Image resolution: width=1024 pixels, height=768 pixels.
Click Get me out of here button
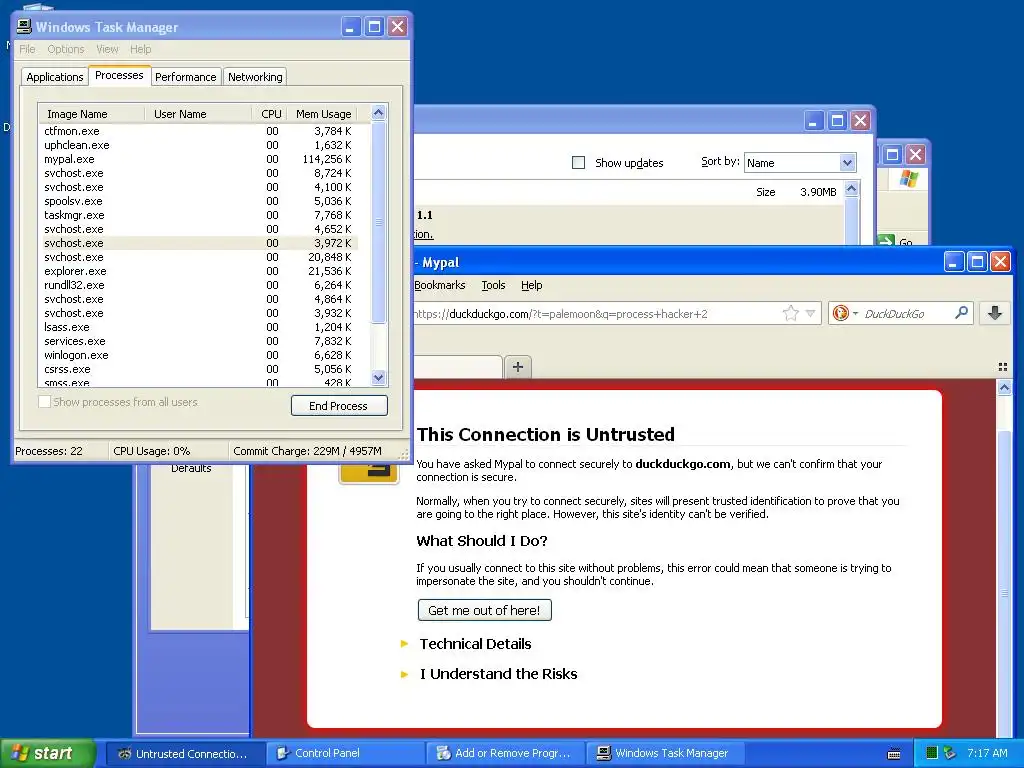[x=485, y=610]
